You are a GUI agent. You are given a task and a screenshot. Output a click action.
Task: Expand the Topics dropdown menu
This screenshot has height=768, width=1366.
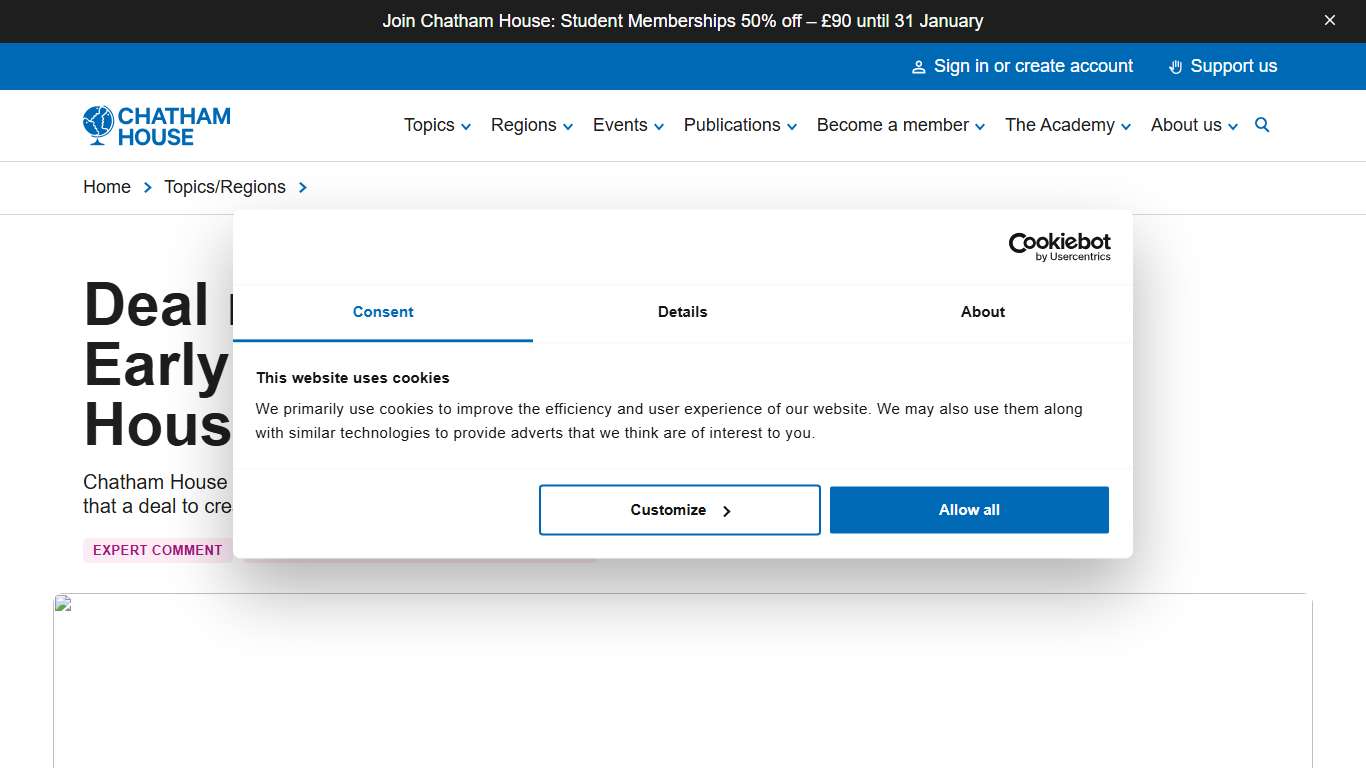point(437,125)
